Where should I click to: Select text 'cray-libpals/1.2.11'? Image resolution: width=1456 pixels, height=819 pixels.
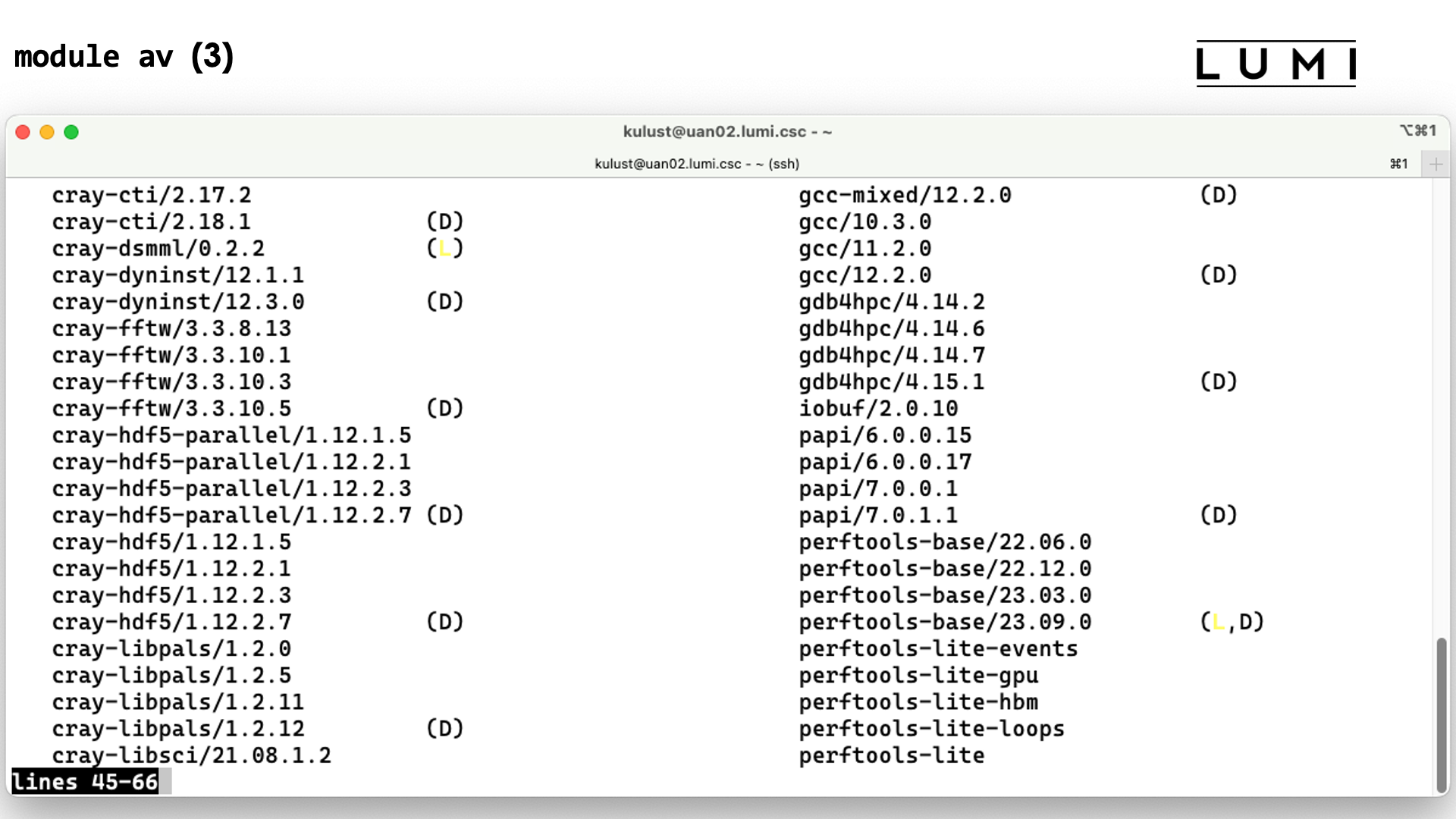click(178, 702)
